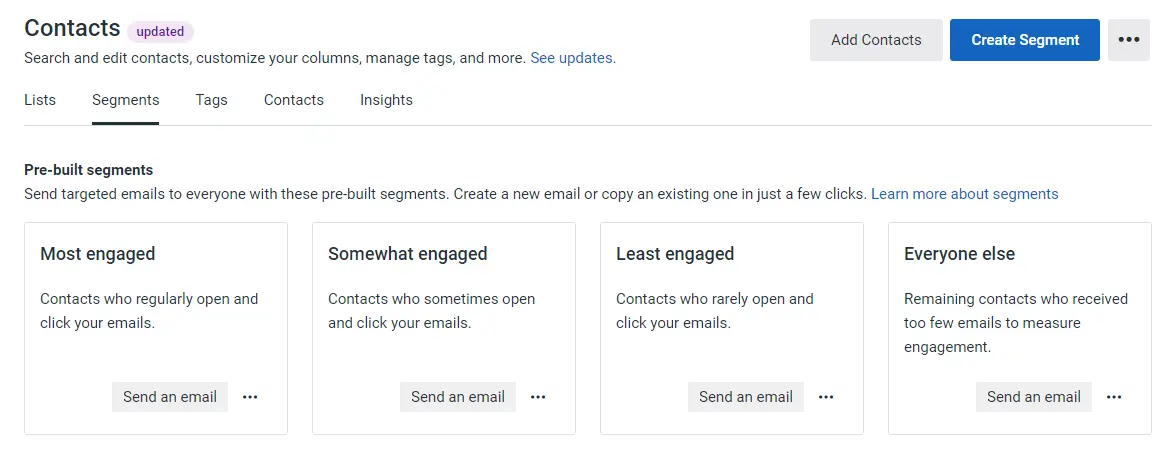Click the purple updated badge
The width and height of the screenshot is (1176, 449).
pos(160,31)
